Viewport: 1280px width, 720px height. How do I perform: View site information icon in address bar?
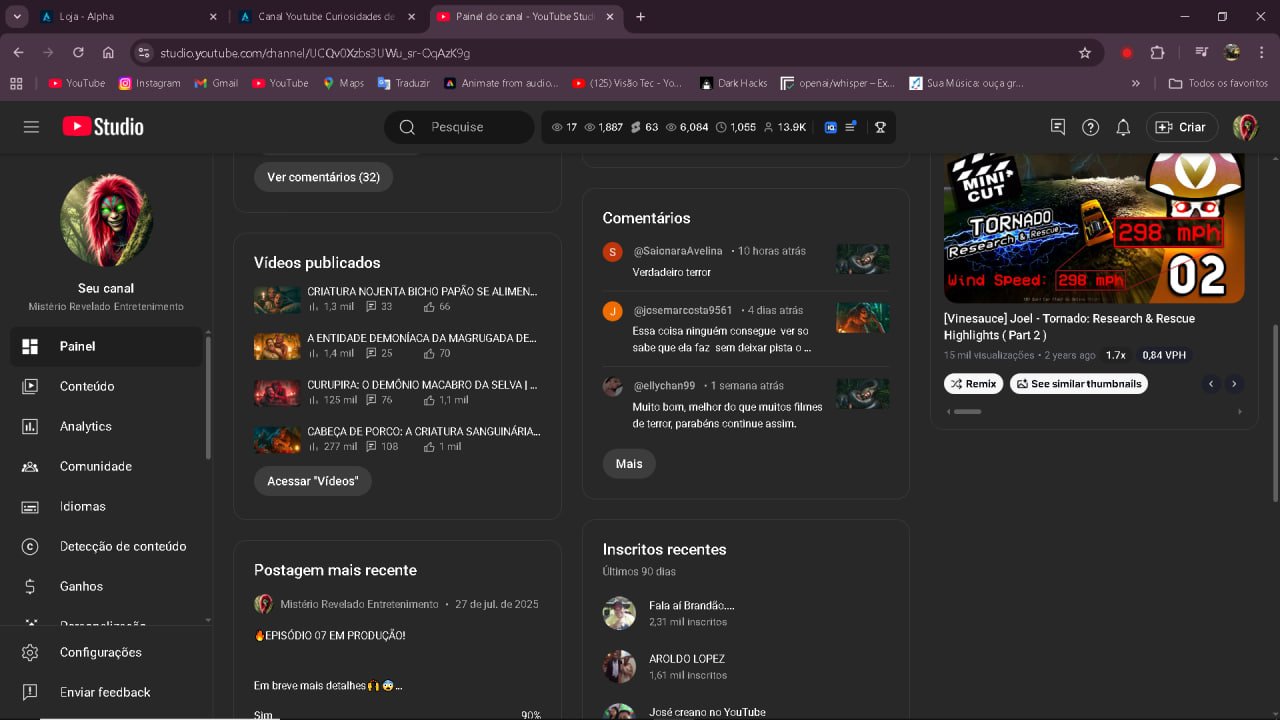[x=144, y=53]
